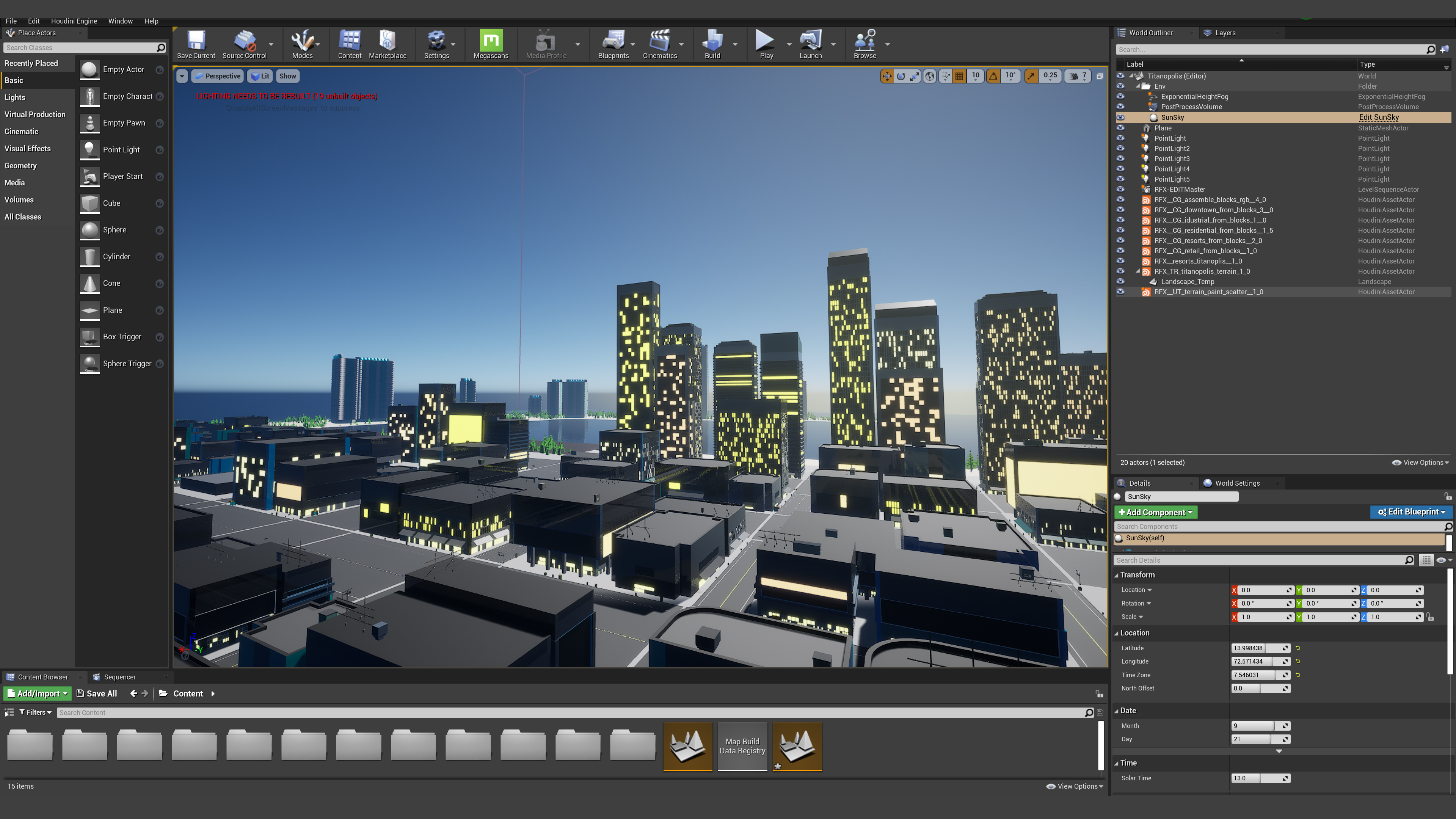This screenshot has width=1456, height=819.
Task: Select the translate gizmo icon in viewport
Action: click(887, 76)
